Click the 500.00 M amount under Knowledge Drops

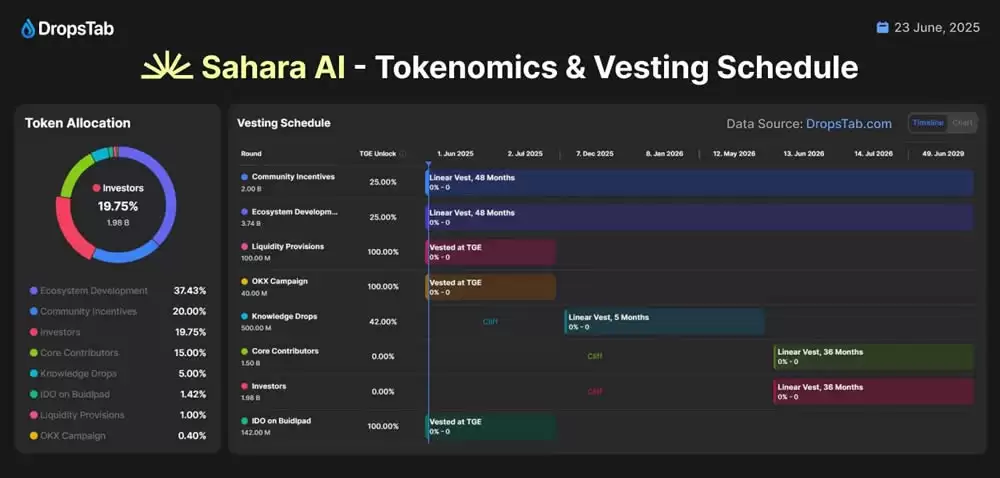pos(256,328)
